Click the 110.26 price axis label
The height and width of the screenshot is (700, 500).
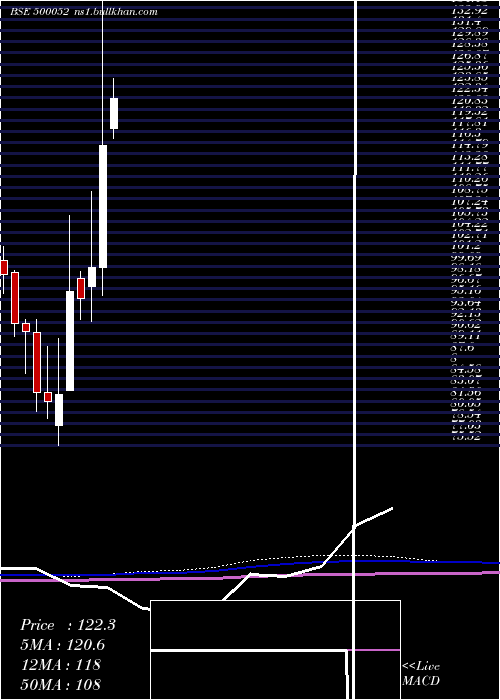point(469,179)
